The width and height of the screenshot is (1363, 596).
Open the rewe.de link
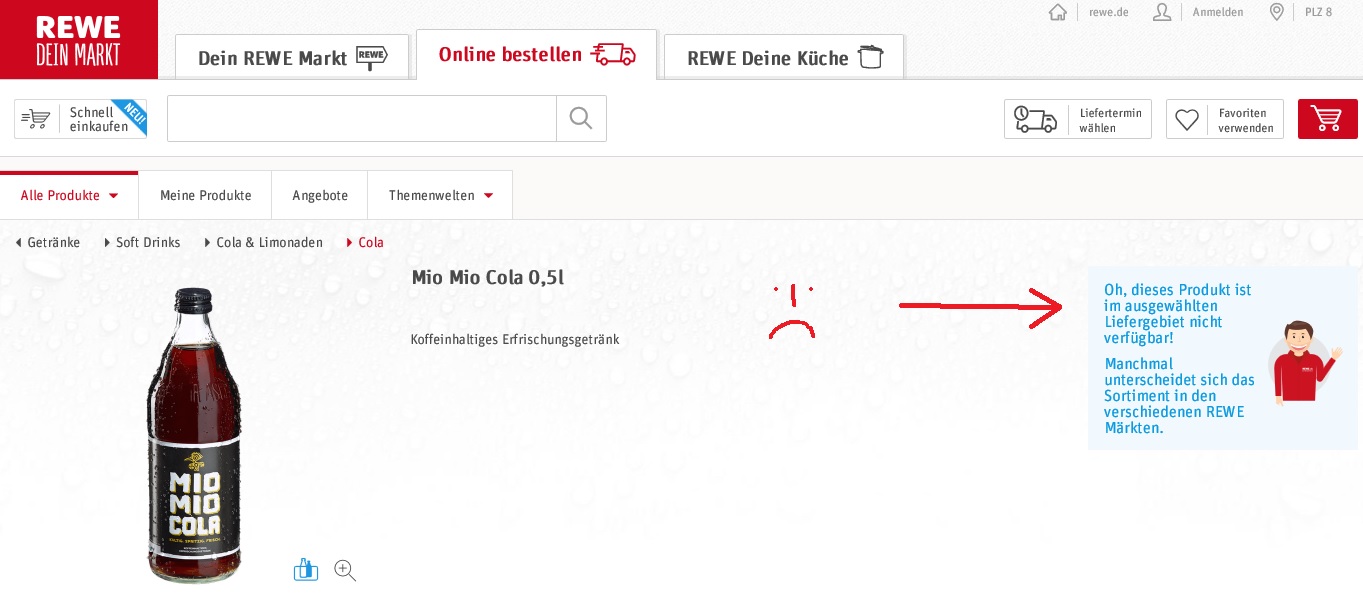(x=1108, y=12)
